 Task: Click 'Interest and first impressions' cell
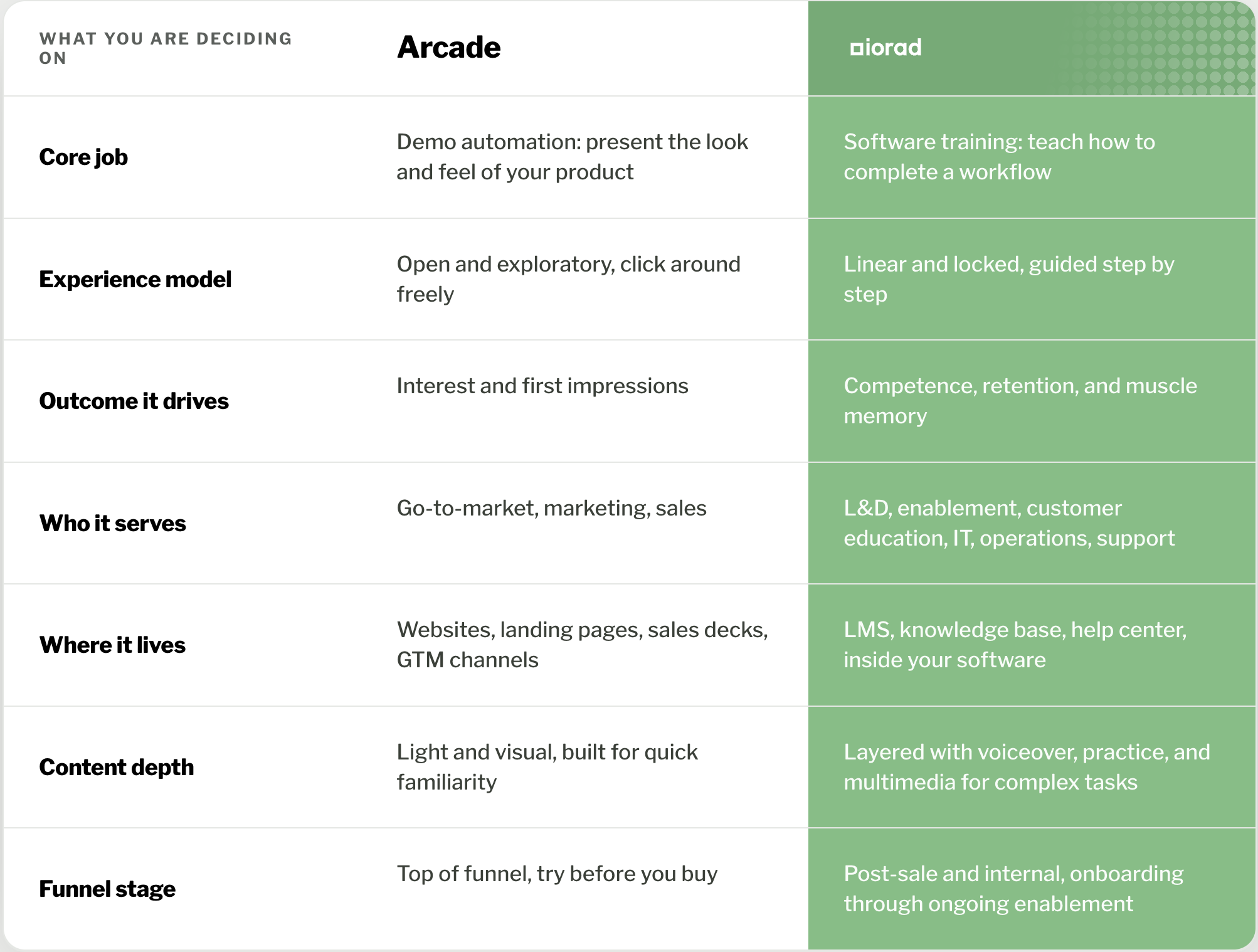(x=542, y=386)
